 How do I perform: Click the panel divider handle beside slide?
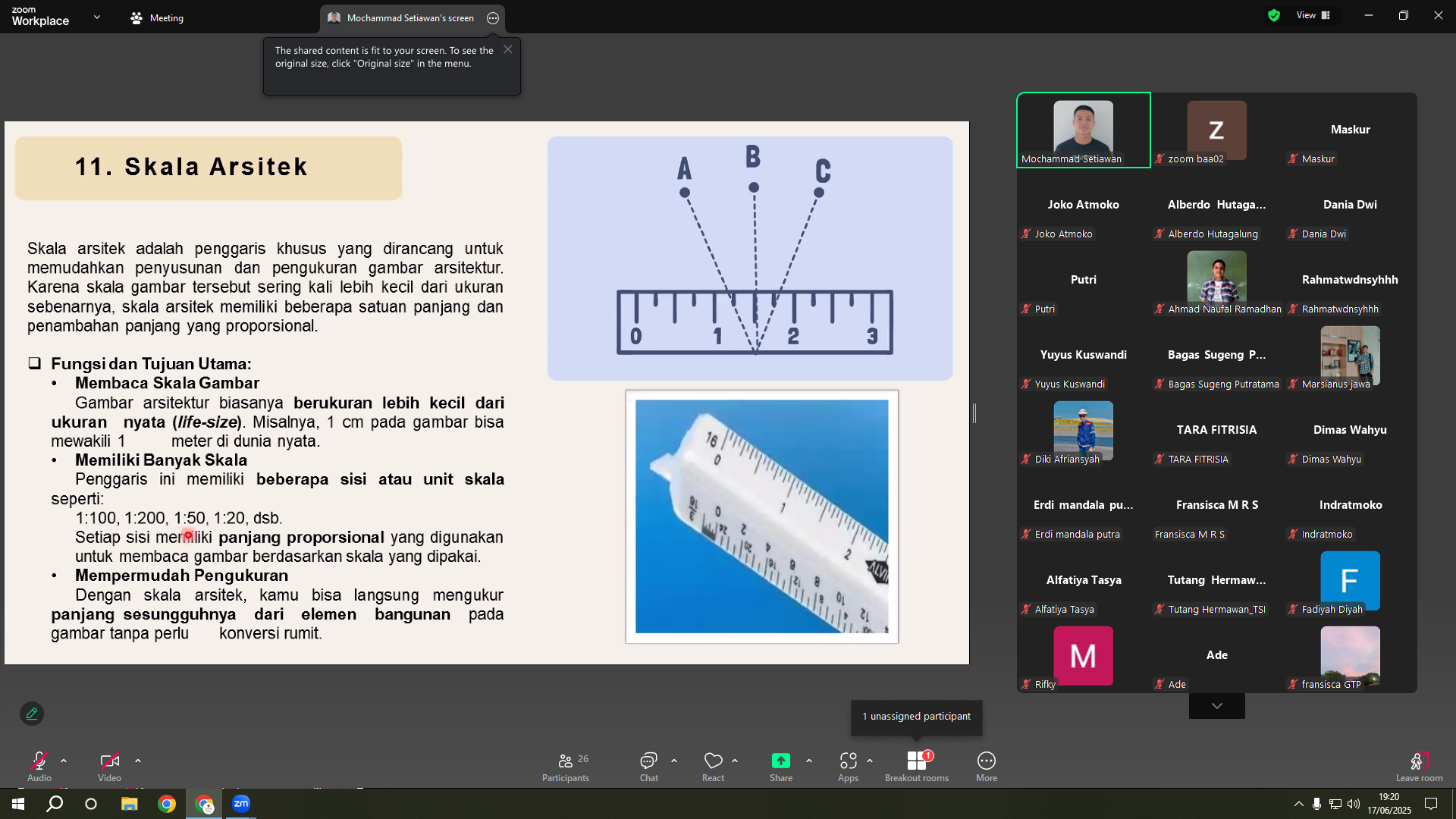(974, 413)
